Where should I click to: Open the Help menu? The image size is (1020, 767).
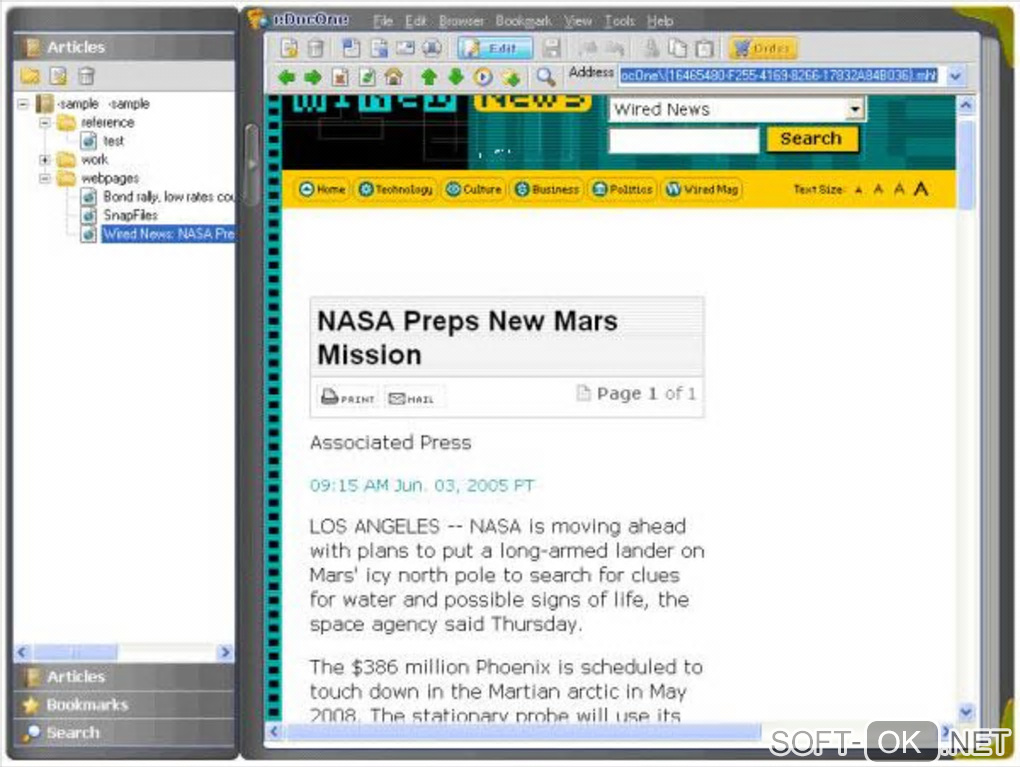pos(660,21)
